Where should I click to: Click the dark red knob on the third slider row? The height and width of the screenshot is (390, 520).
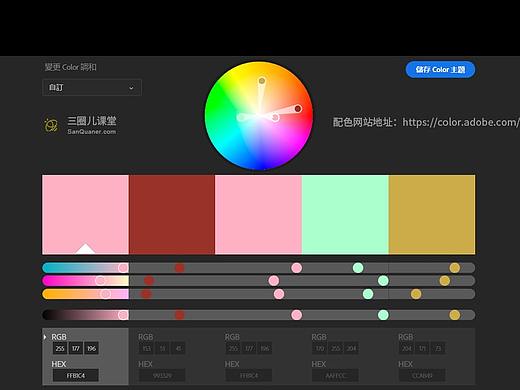146,294
